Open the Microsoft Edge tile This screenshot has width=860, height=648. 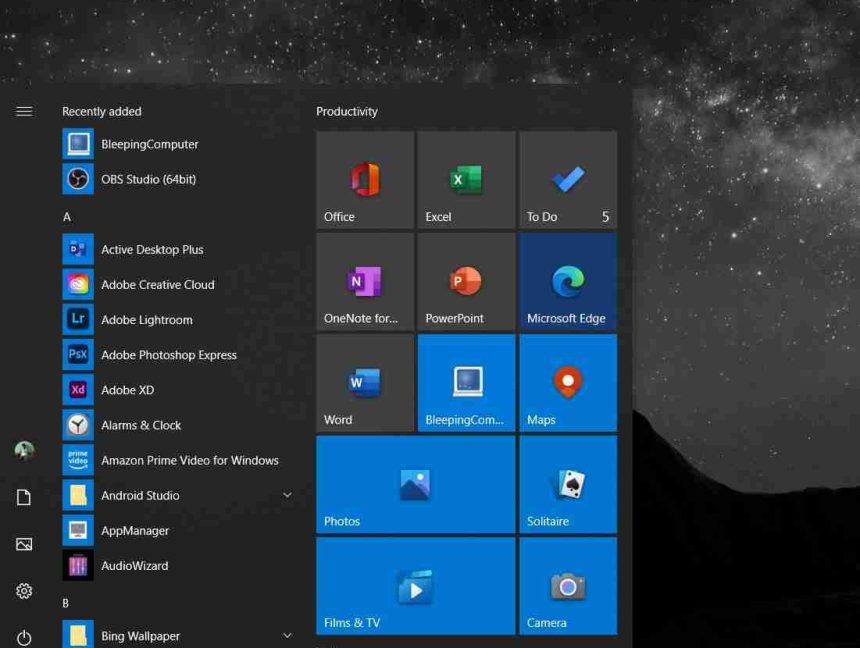point(568,281)
